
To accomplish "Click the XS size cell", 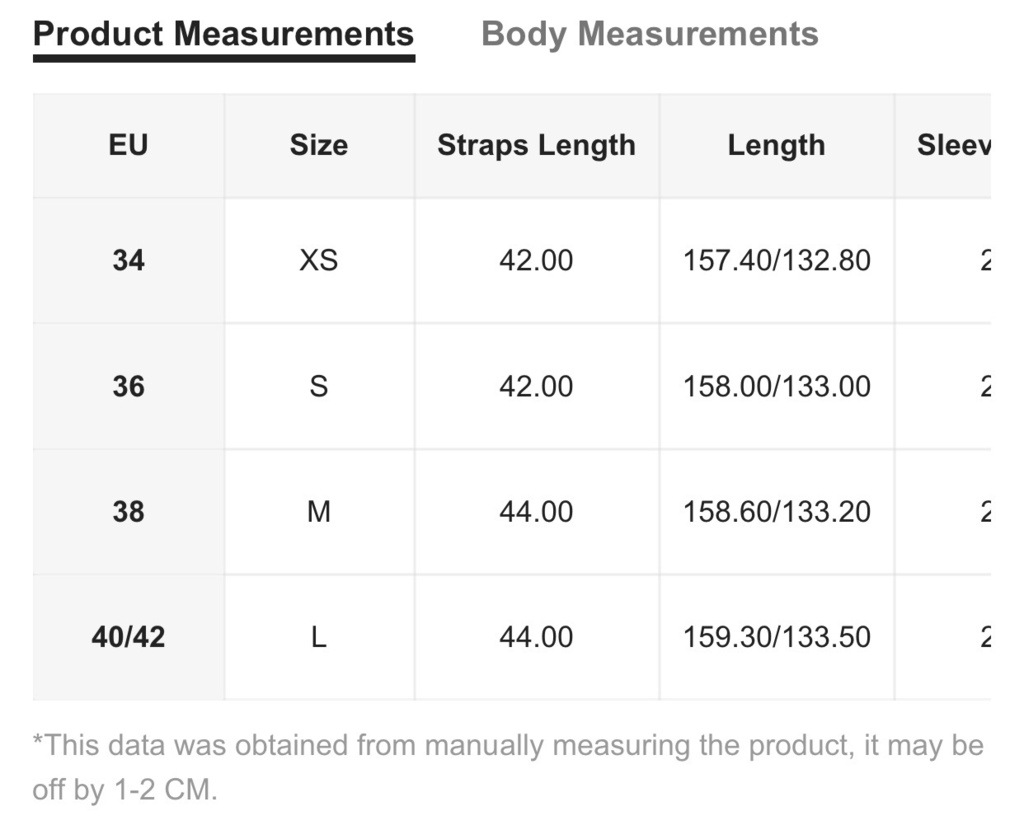I will 319,260.
